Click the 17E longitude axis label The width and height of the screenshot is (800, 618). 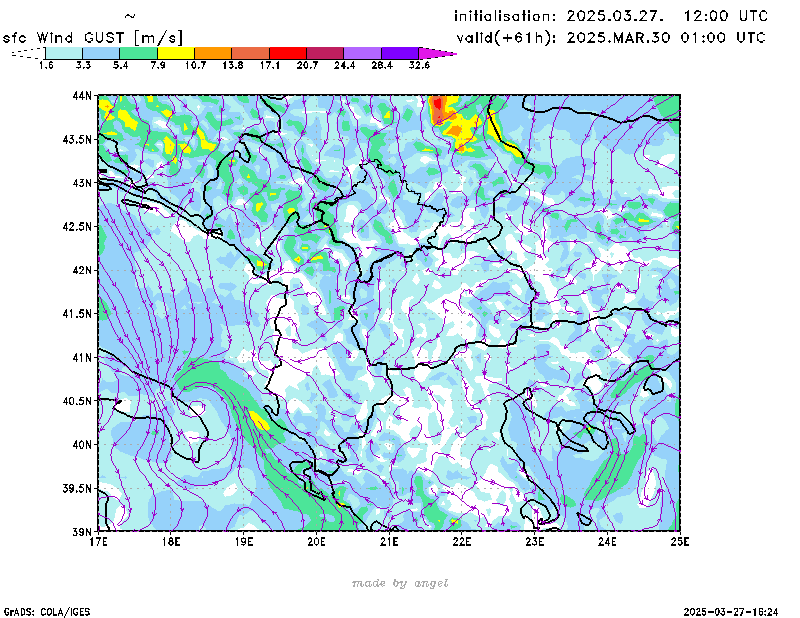tap(98, 542)
